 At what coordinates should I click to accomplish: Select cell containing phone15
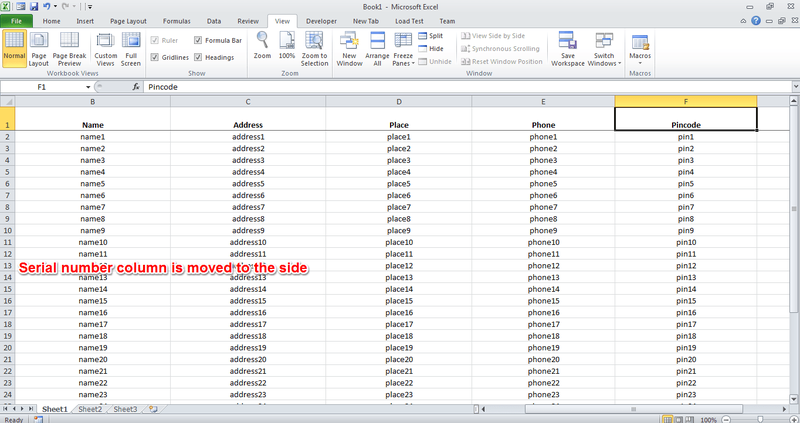(x=543, y=301)
